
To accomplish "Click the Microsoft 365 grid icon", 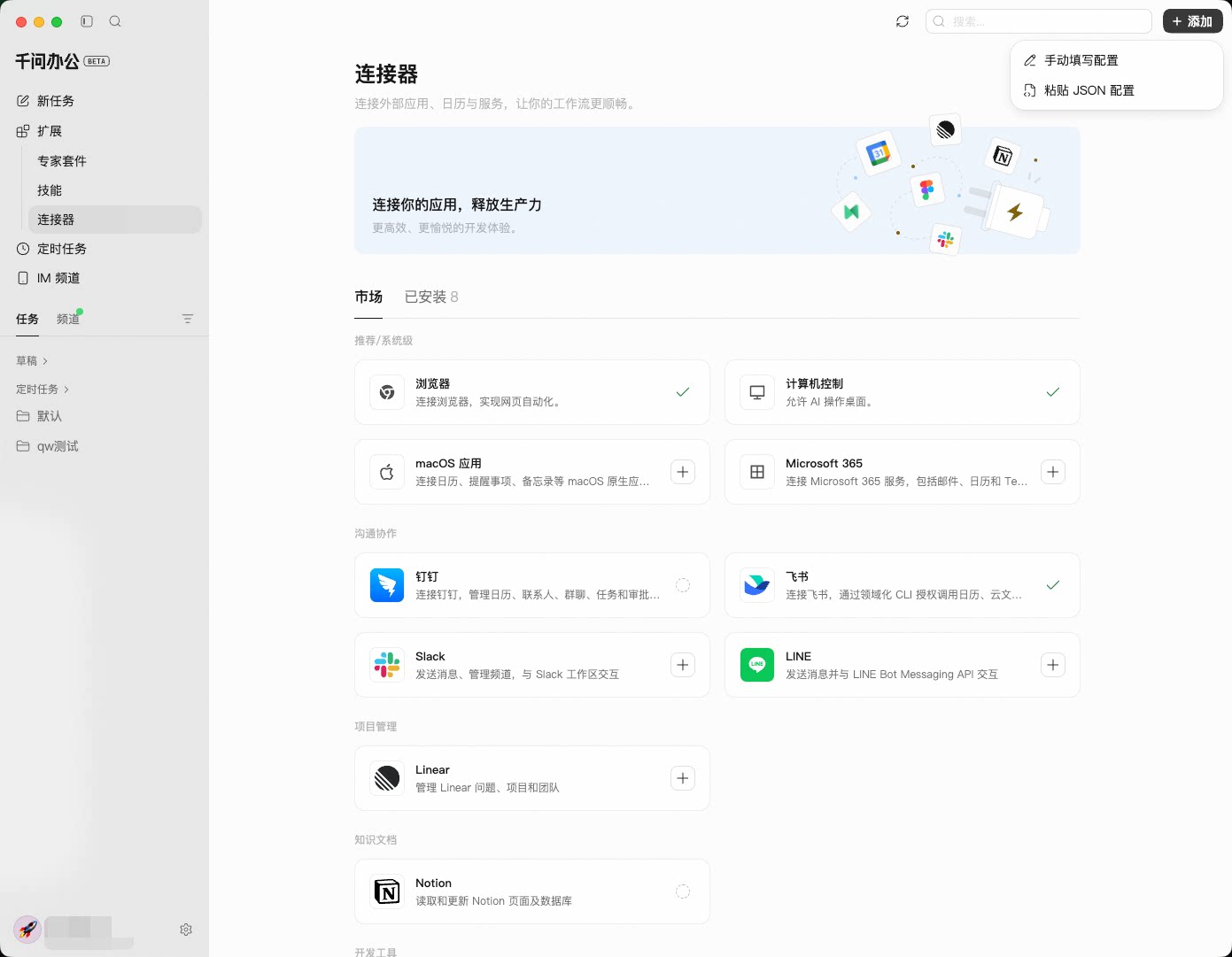I will 757,472.
